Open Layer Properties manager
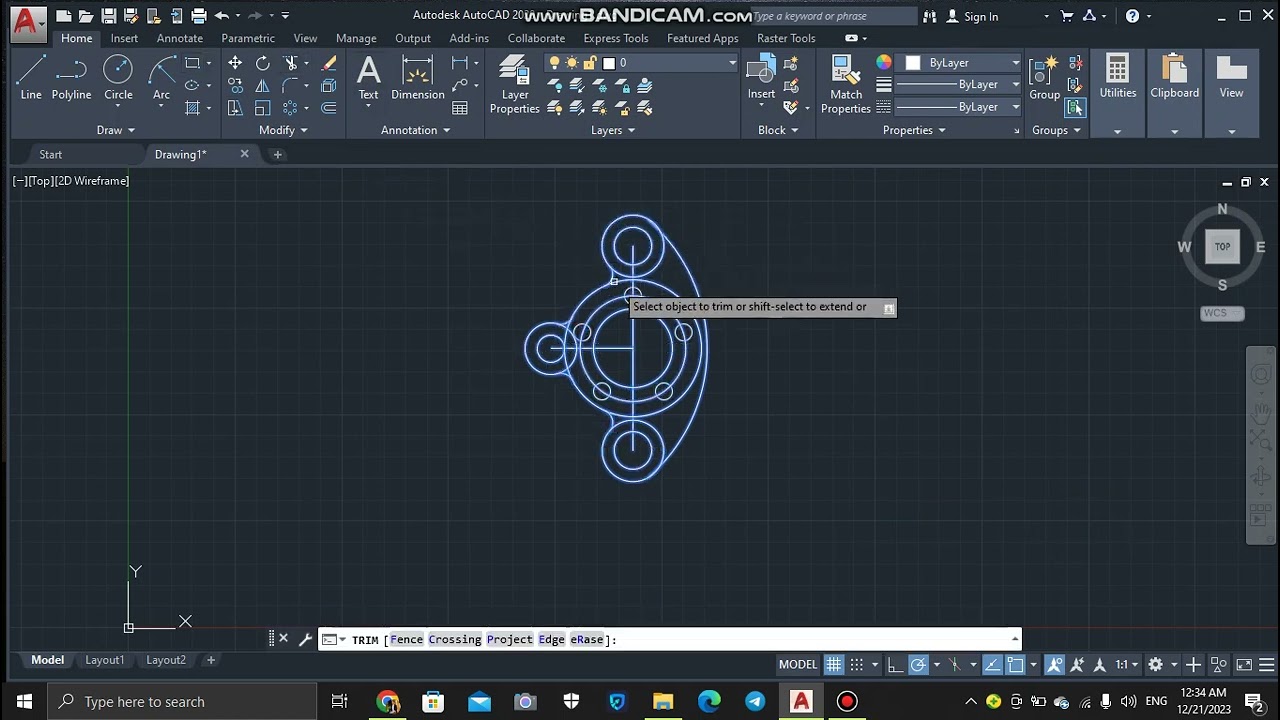 point(515,85)
